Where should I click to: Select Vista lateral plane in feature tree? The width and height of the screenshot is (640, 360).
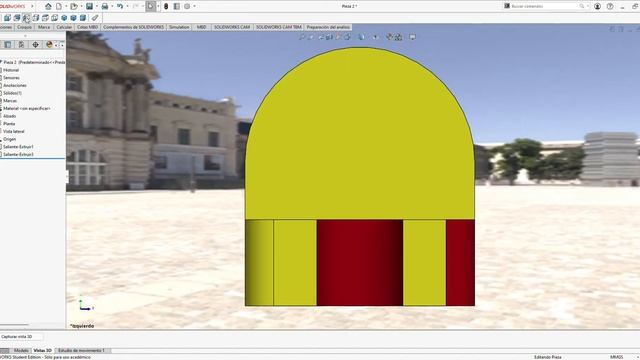14,131
